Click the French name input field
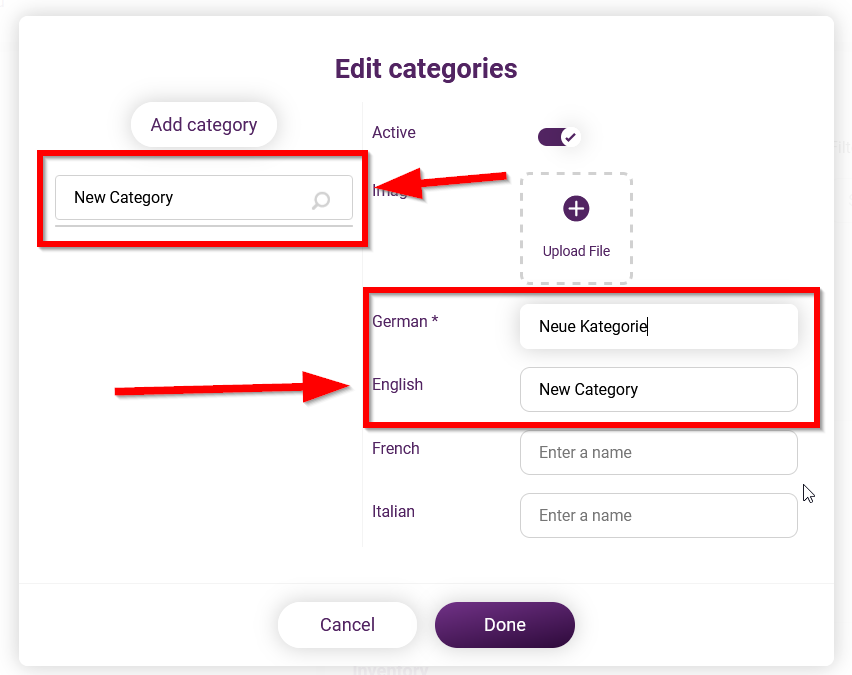The image size is (852, 675). point(659,452)
